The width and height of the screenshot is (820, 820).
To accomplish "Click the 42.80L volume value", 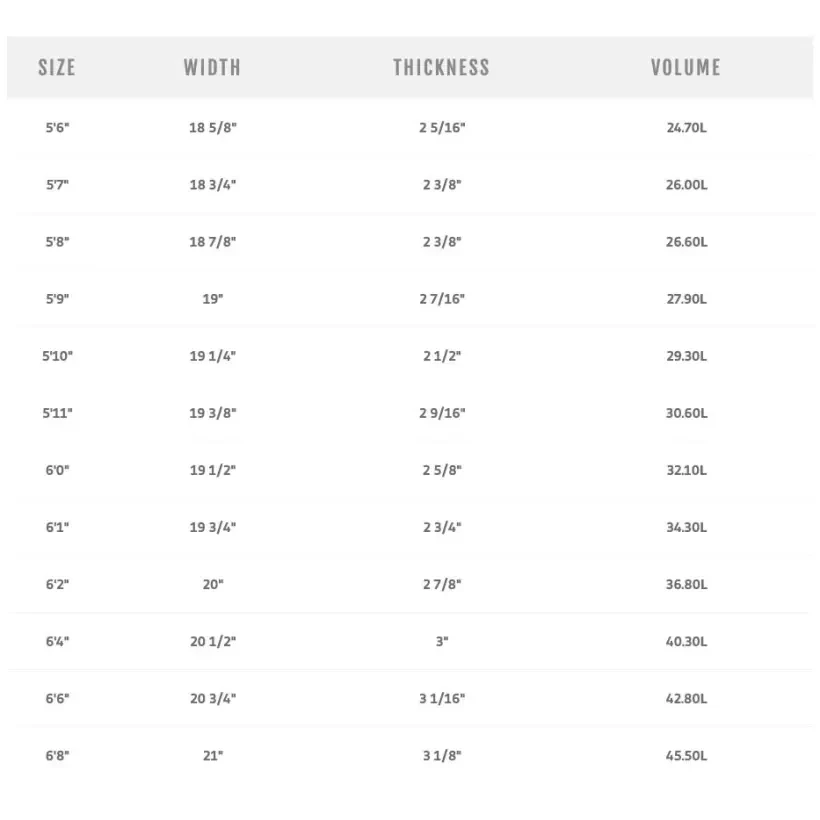I will point(687,698).
